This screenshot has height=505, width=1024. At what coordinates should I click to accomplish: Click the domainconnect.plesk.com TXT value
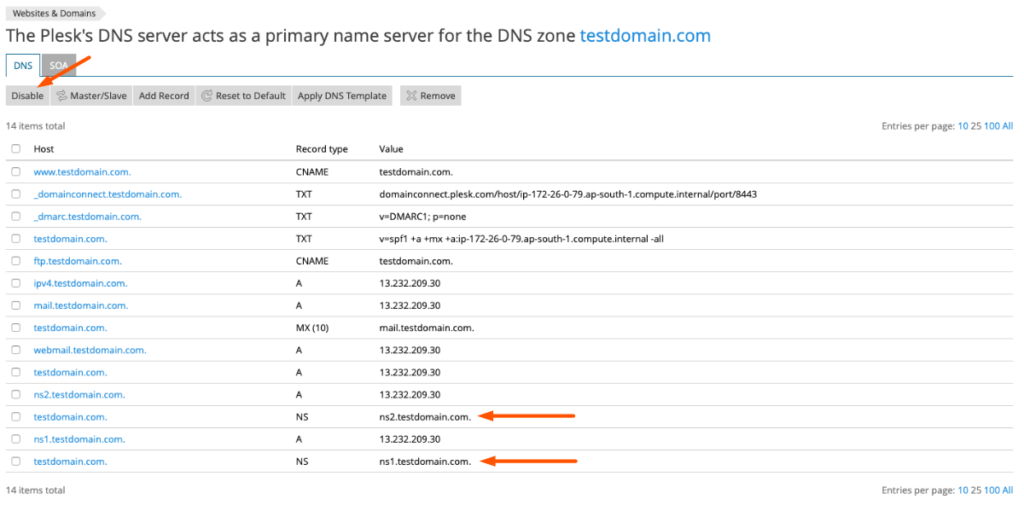click(568, 194)
